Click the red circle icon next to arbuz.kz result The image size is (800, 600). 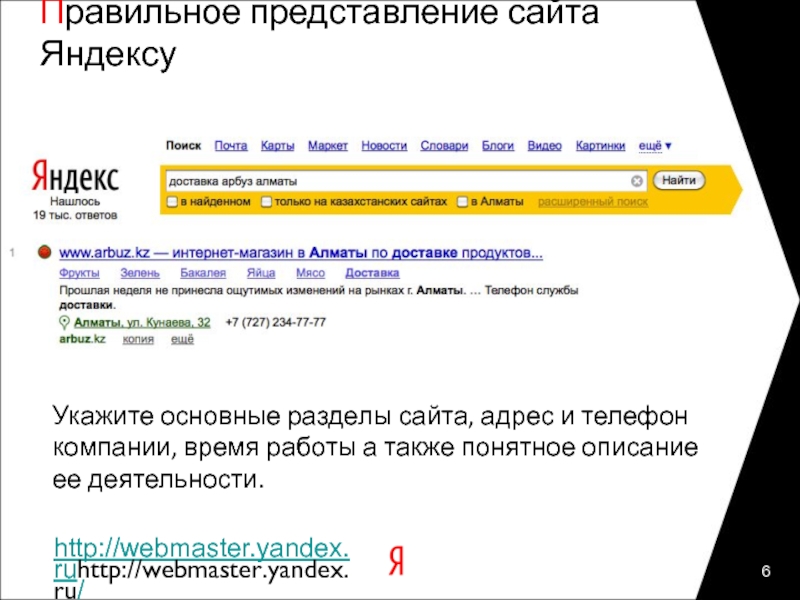pos(44,252)
